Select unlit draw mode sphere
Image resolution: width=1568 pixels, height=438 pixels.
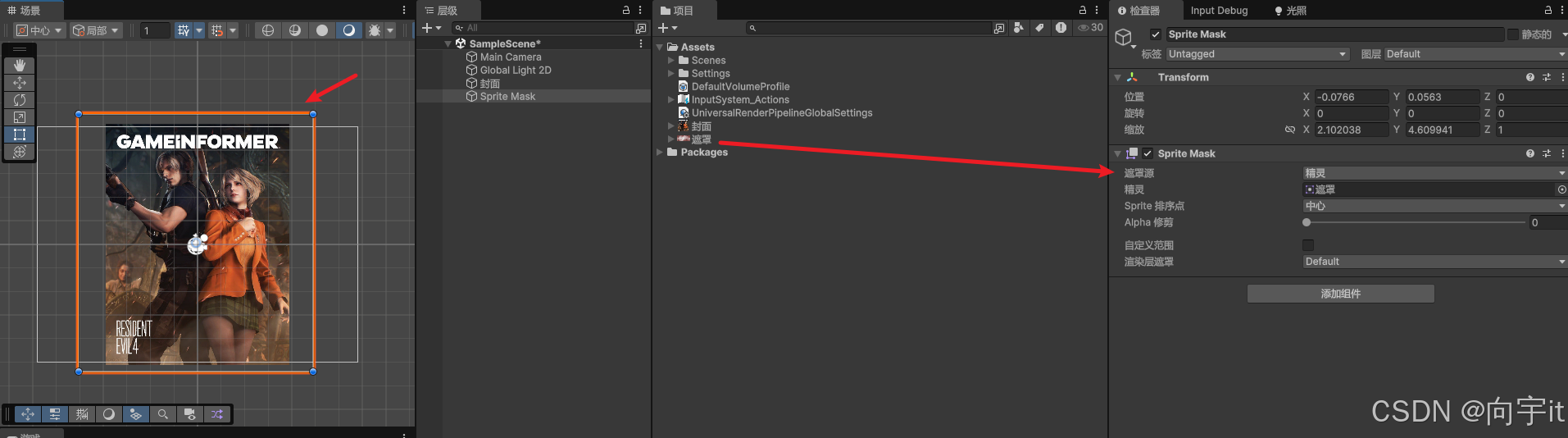coord(349,30)
